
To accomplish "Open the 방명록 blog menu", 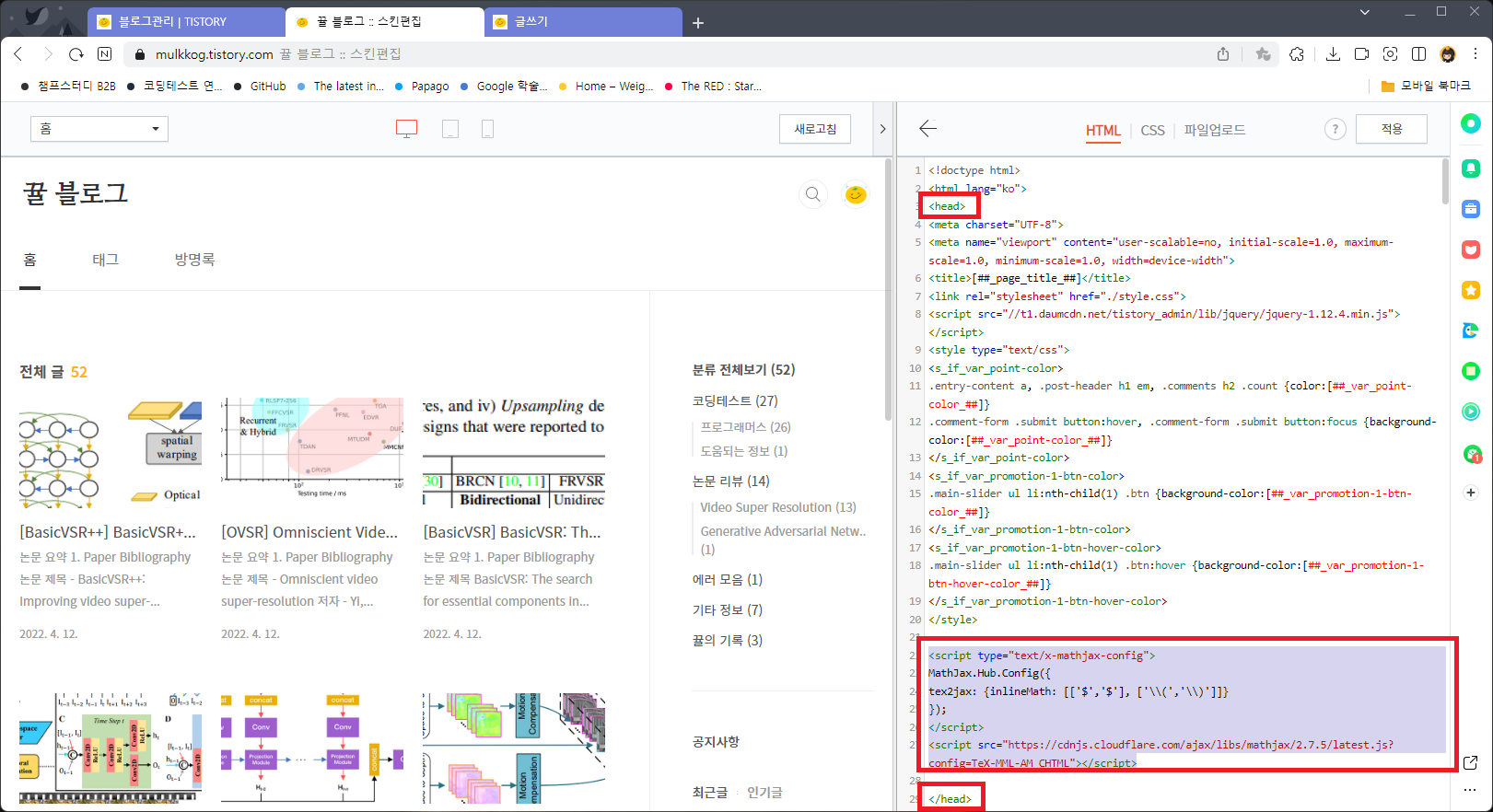I will [x=195, y=260].
